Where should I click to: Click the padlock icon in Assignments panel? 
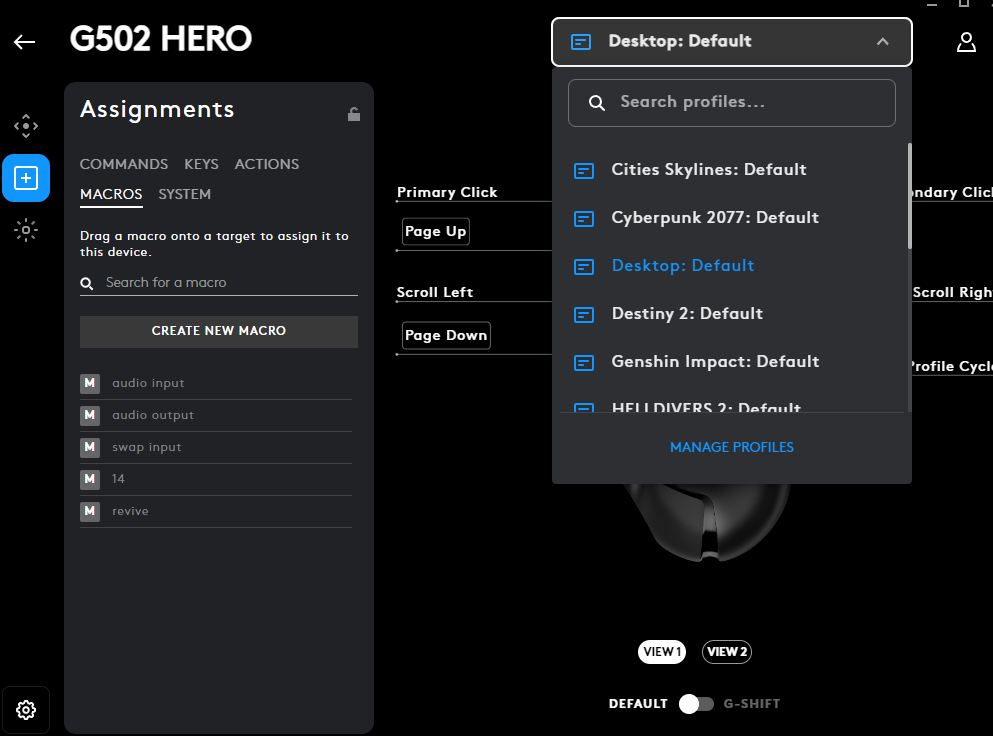pyautogui.click(x=354, y=114)
